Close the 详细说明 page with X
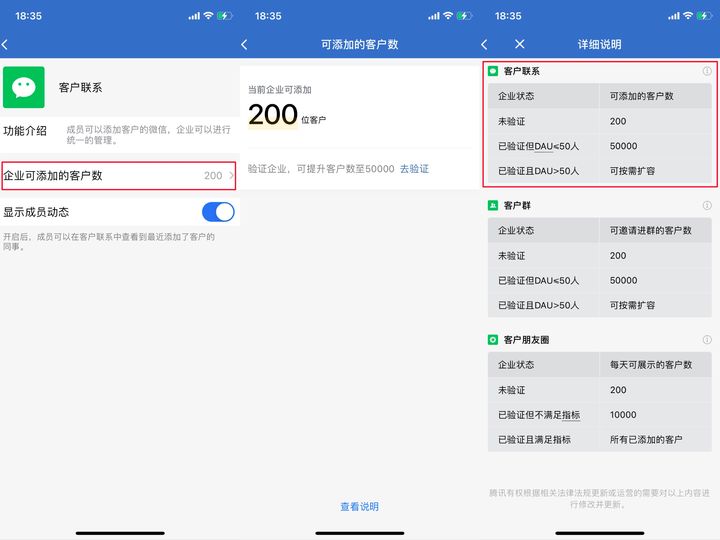Screen dimensions: 720x540 pyautogui.click(x=519, y=44)
